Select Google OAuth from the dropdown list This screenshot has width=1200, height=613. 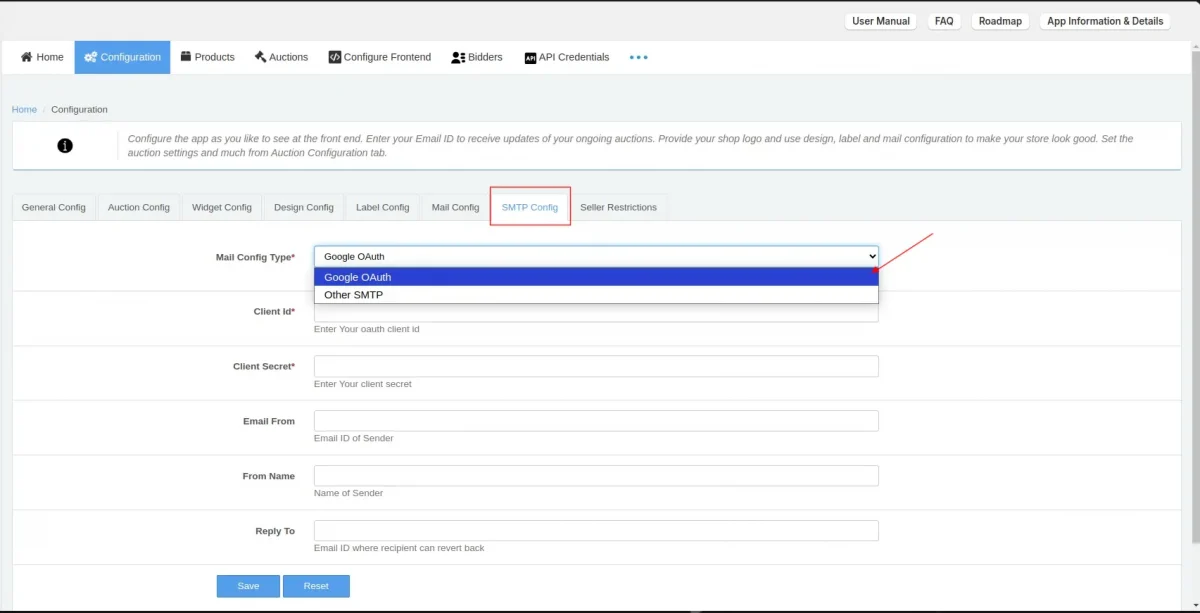(596, 277)
